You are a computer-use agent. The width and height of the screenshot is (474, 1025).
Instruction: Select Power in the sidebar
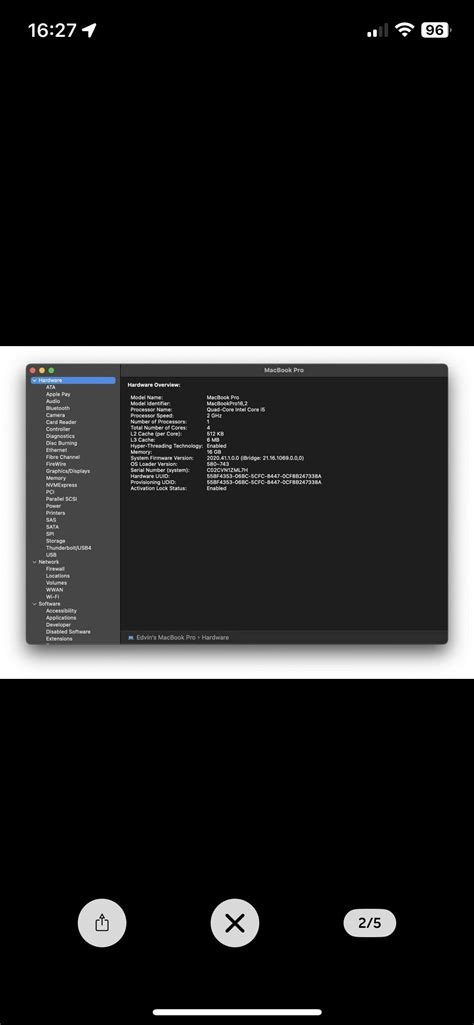tap(54, 506)
